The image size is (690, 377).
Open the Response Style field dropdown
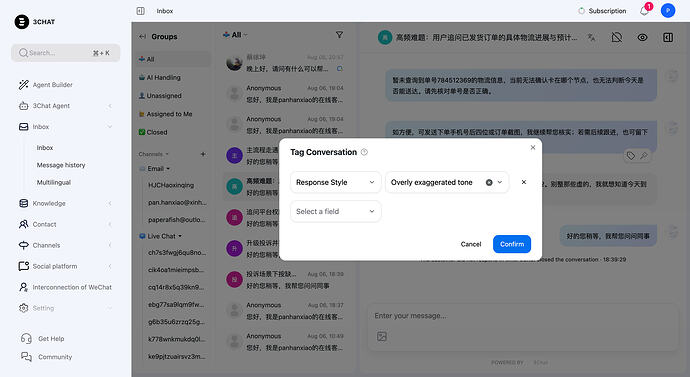click(x=335, y=182)
